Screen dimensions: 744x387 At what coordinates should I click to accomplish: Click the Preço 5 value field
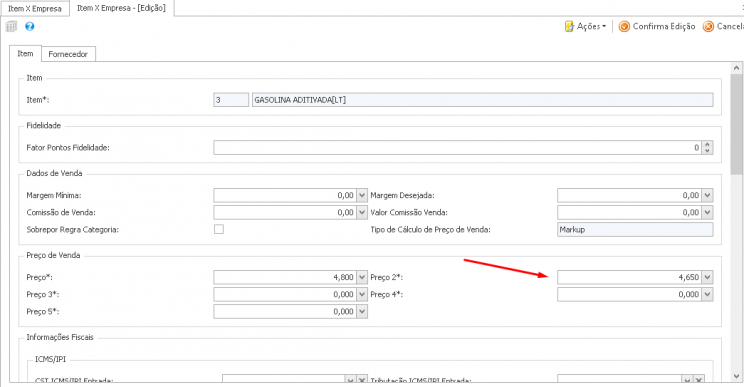[x=285, y=312]
